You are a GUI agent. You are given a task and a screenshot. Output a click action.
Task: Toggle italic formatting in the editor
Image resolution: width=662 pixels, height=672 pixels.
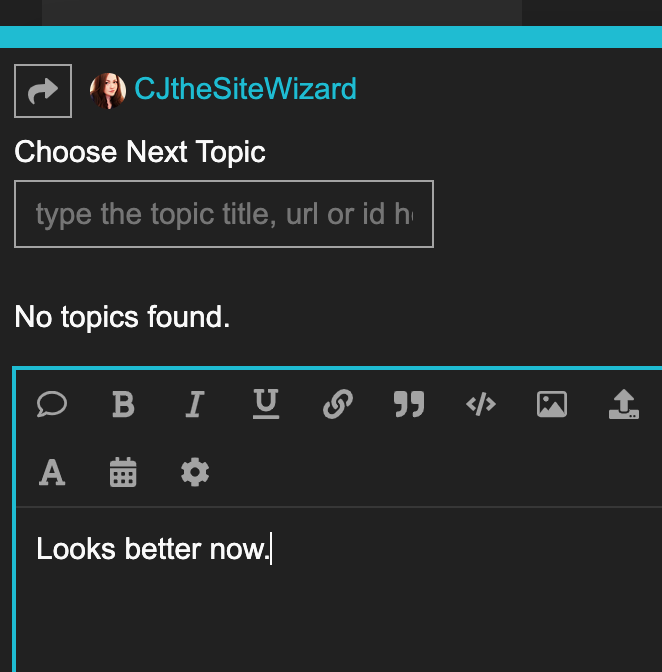195,404
